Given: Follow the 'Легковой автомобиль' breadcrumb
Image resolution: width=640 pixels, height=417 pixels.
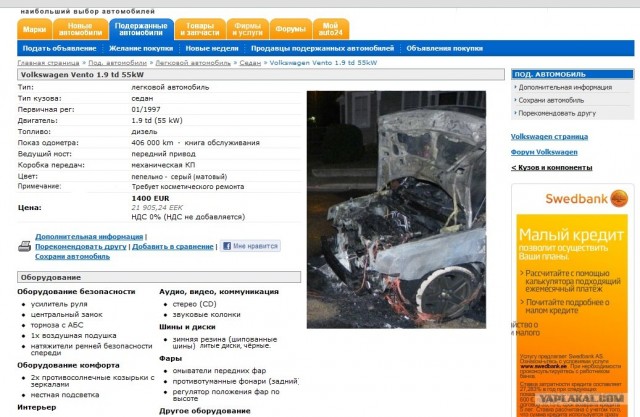Looking at the screenshot, I should (193, 63).
